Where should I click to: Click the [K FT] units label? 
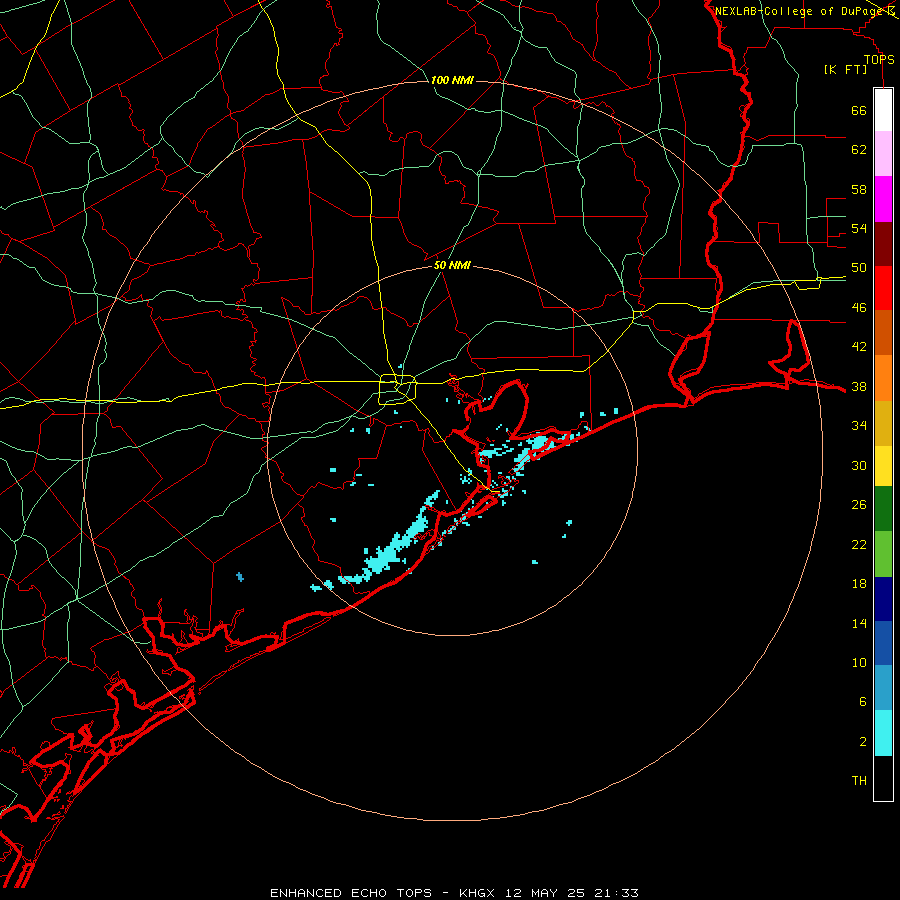click(x=845, y=70)
